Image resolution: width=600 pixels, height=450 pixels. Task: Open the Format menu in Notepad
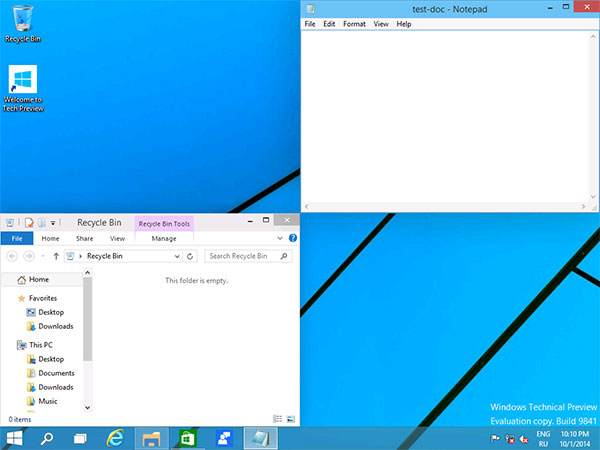tap(354, 24)
